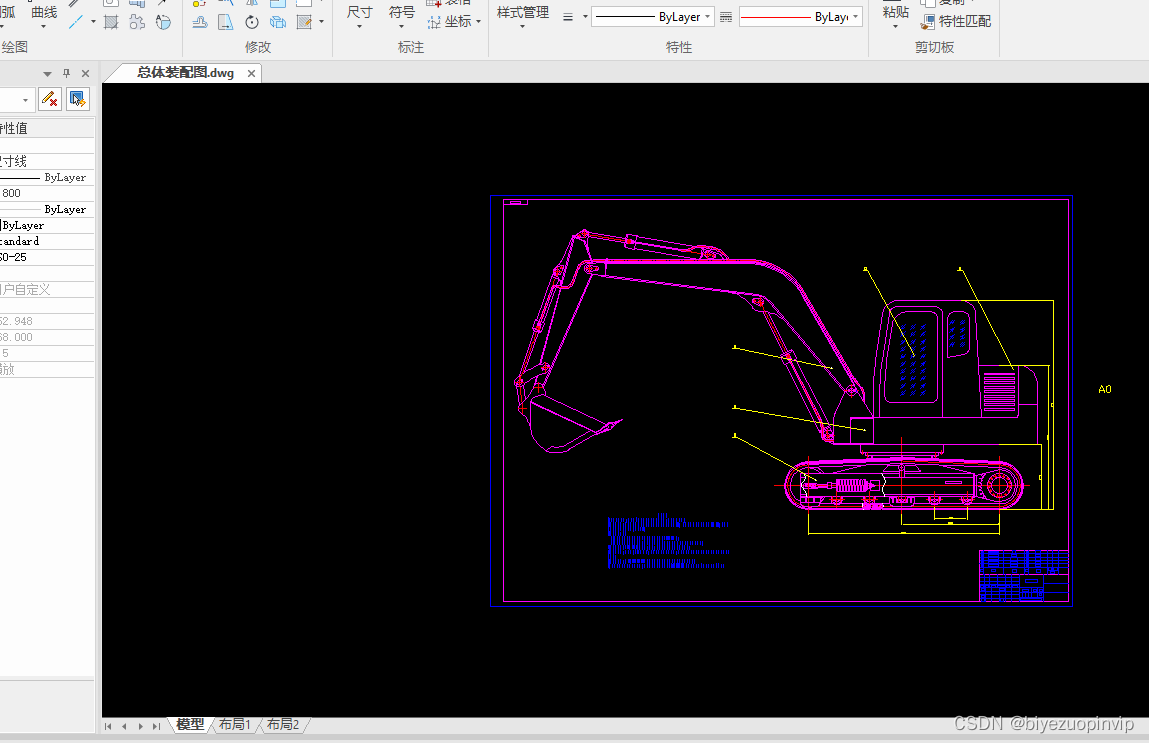Click the 修改 group label
1149x743 pixels.
(258, 47)
